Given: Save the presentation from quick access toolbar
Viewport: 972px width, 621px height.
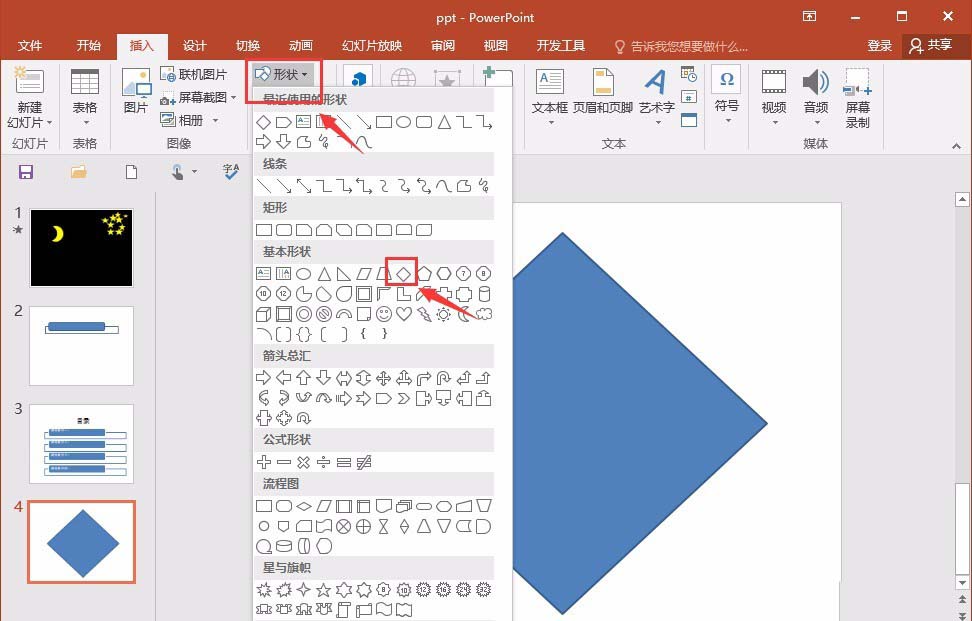Looking at the screenshot, I should click(x=25, y=172).
